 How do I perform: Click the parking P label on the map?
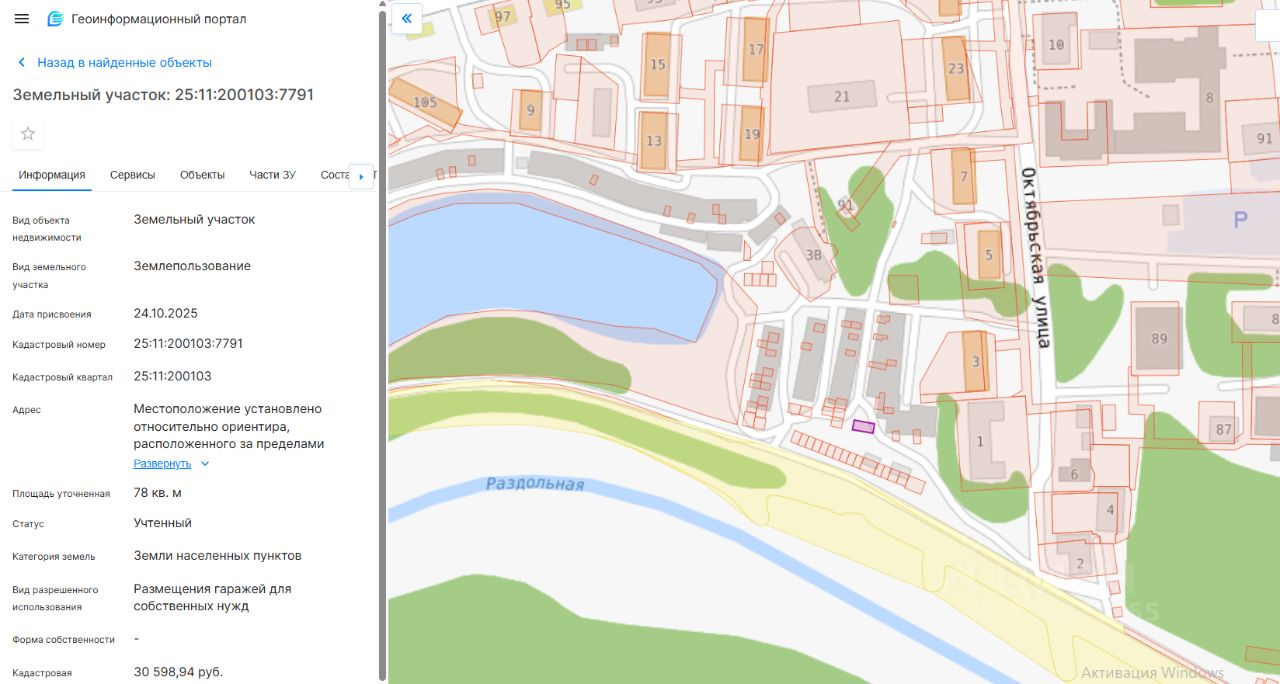tap(1240, 220)
